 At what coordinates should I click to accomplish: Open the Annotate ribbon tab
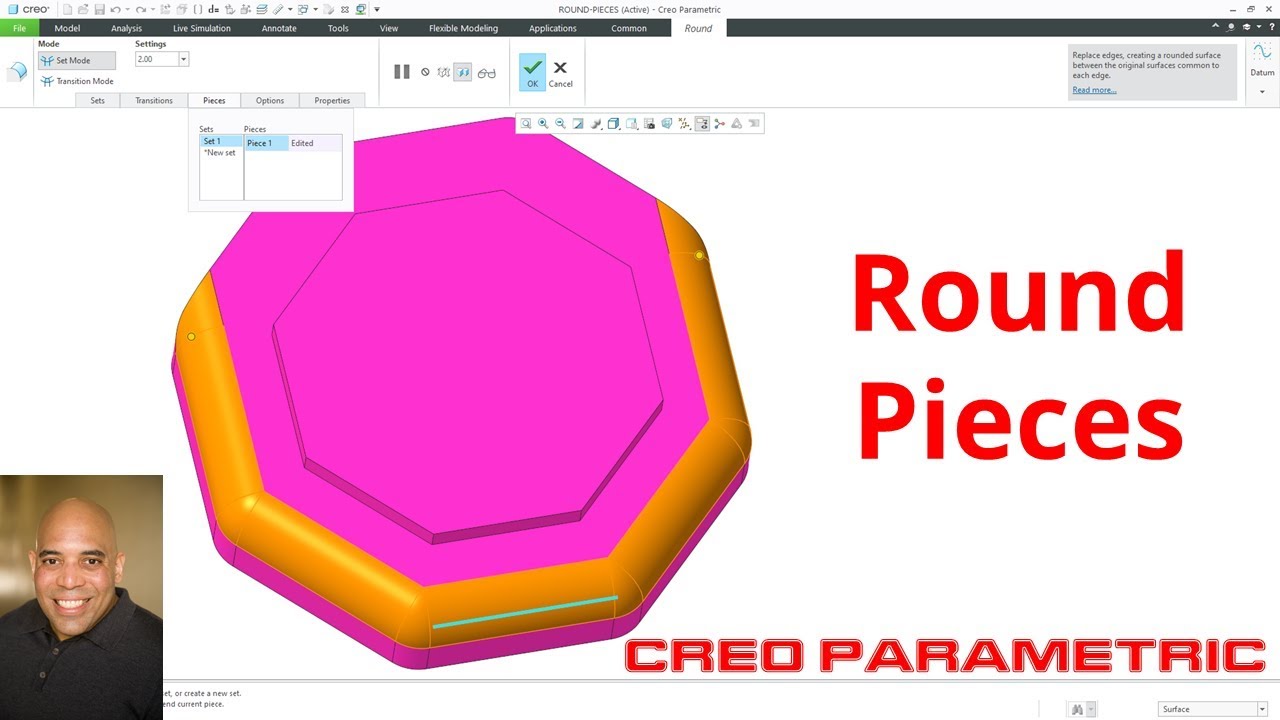point(279,28)
